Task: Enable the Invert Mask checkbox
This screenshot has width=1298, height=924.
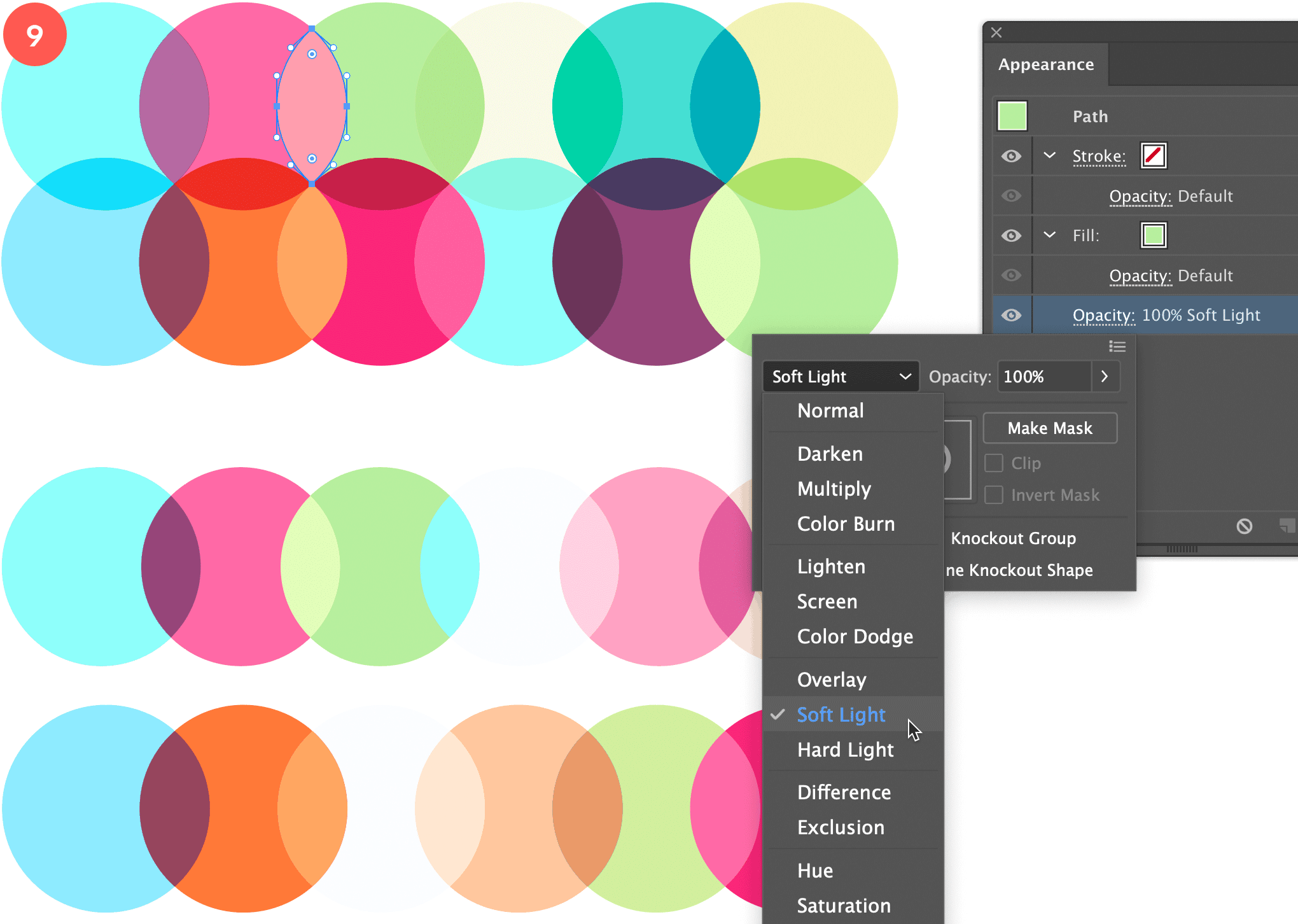Action: (x=994, y=494)
